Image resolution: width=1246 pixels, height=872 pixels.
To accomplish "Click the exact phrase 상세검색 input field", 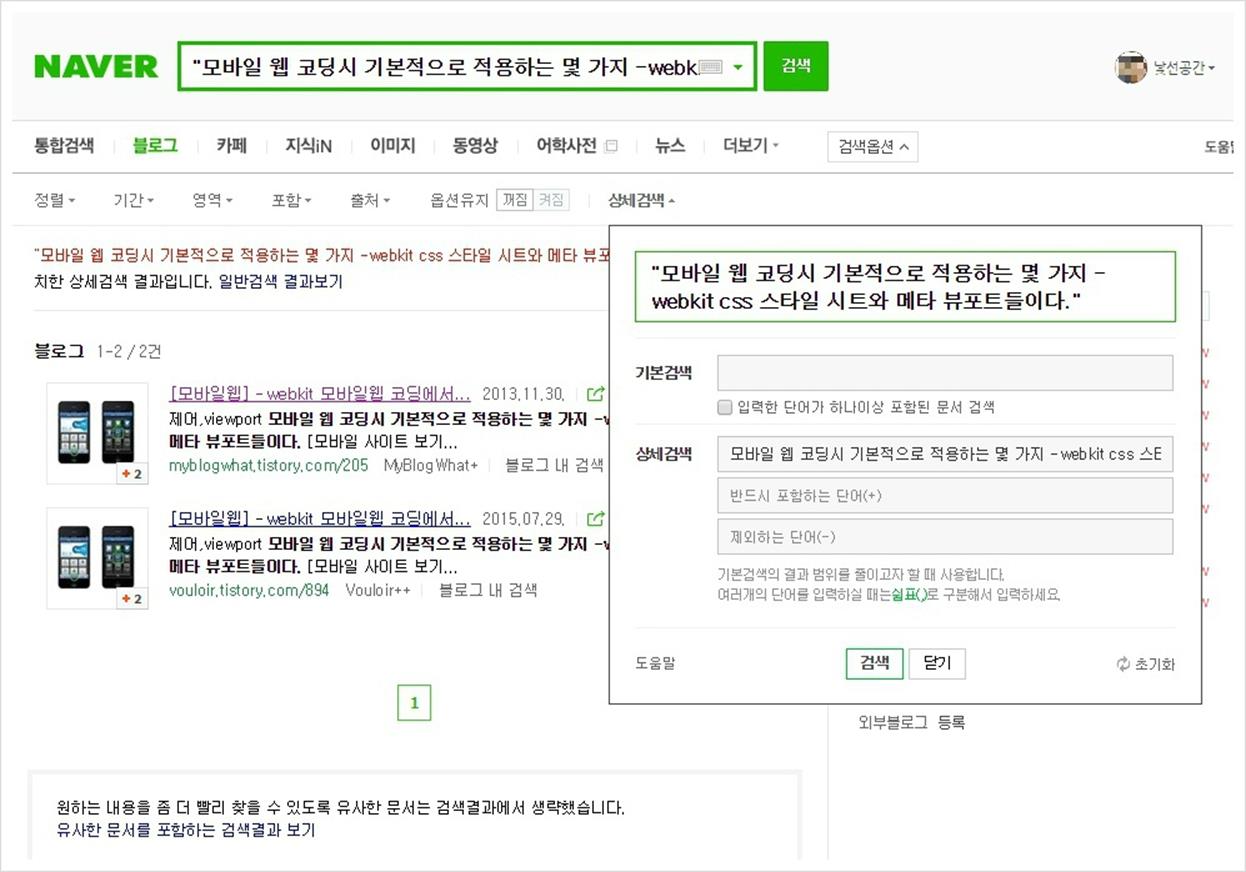I will coord(945,454).
